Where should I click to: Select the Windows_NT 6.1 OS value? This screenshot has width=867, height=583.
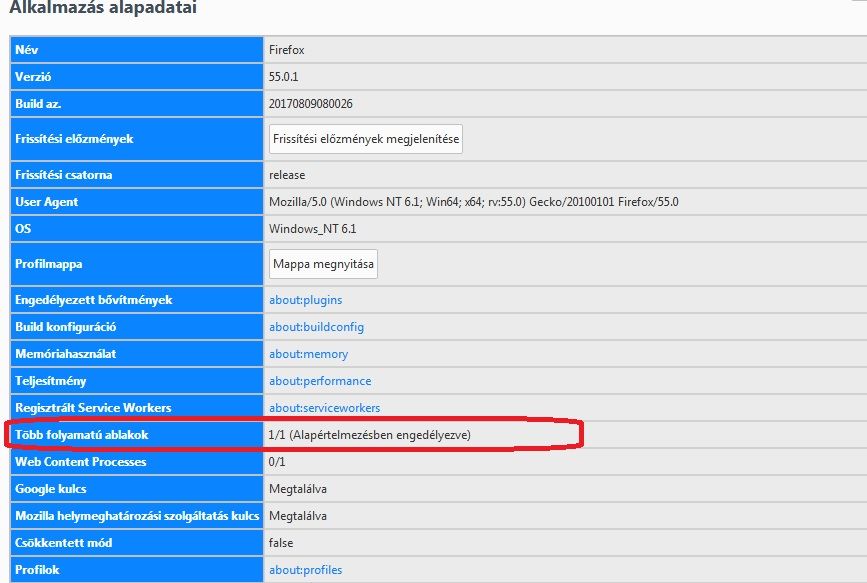point(312,229)
